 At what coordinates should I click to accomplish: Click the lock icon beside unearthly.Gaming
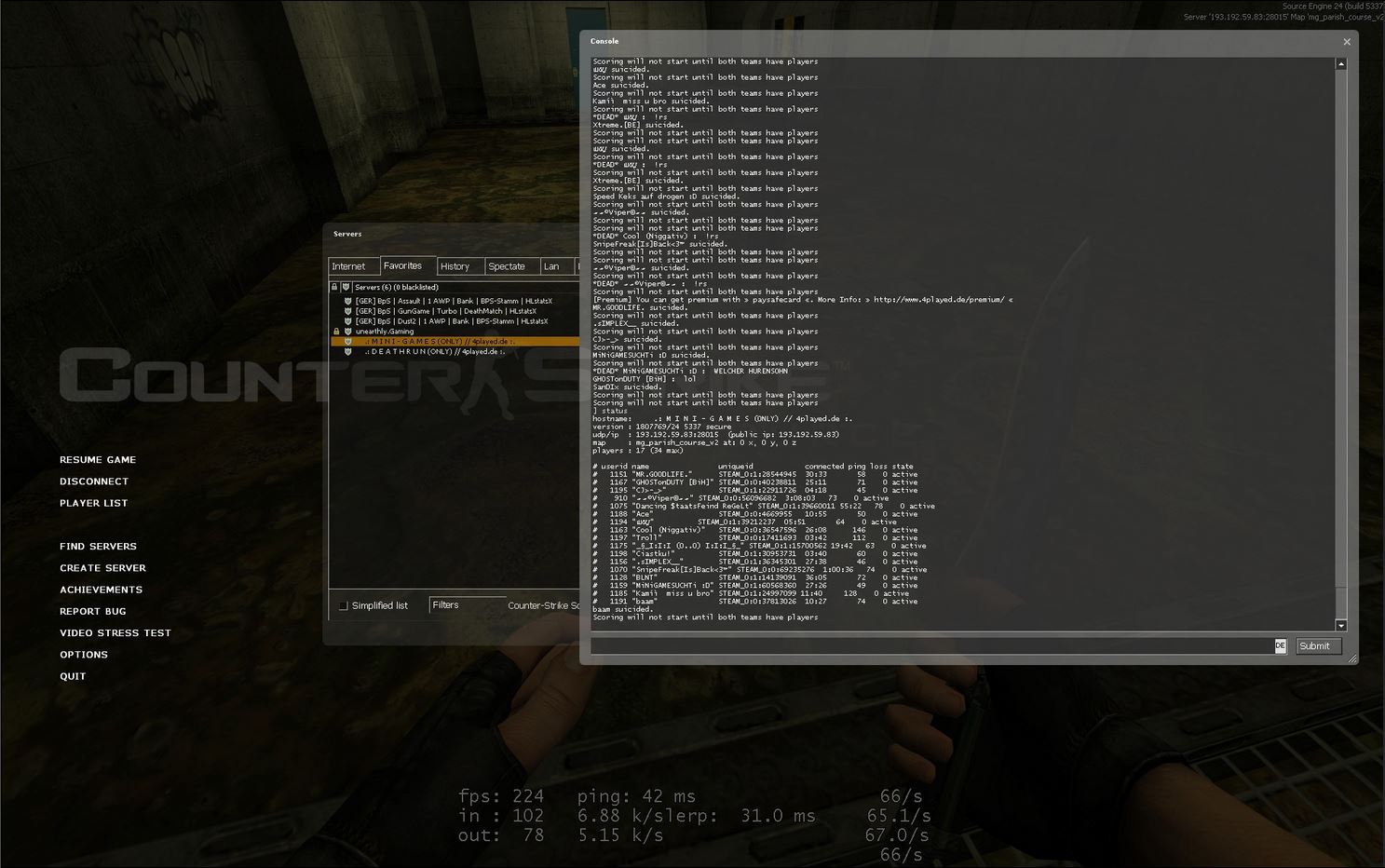point(336,332)
